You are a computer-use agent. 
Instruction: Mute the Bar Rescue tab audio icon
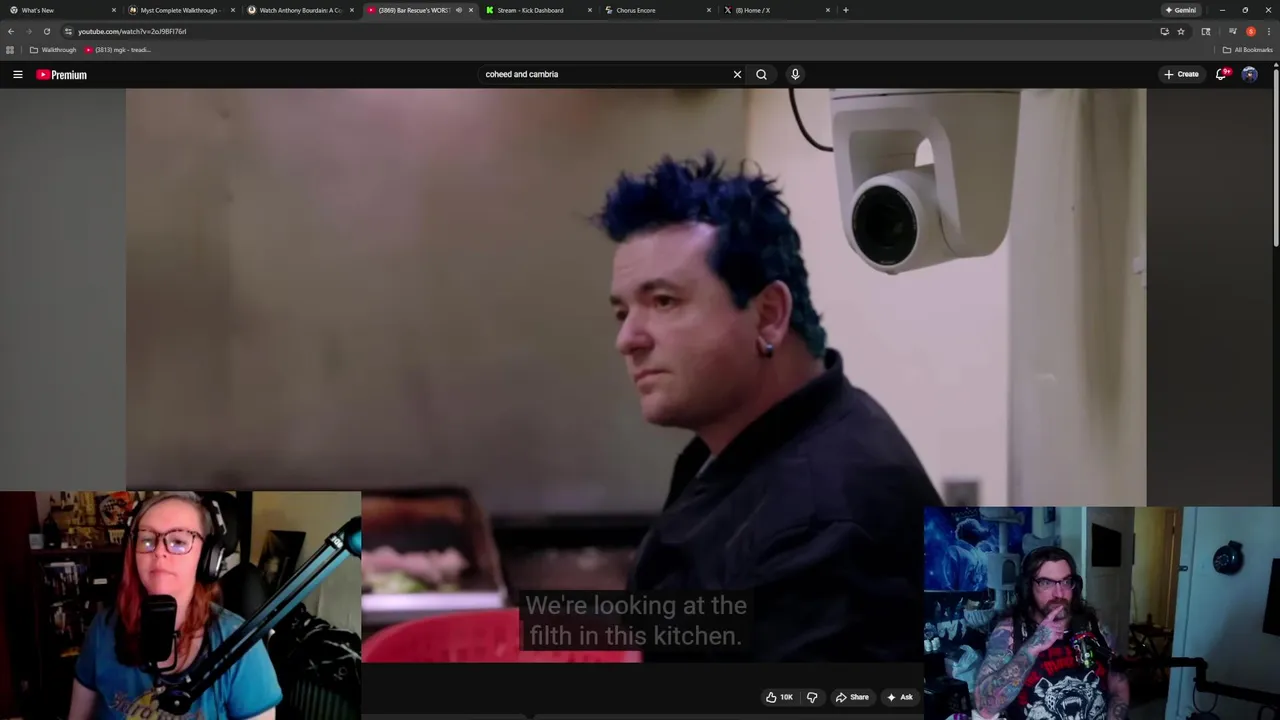[x=459, y=10]
